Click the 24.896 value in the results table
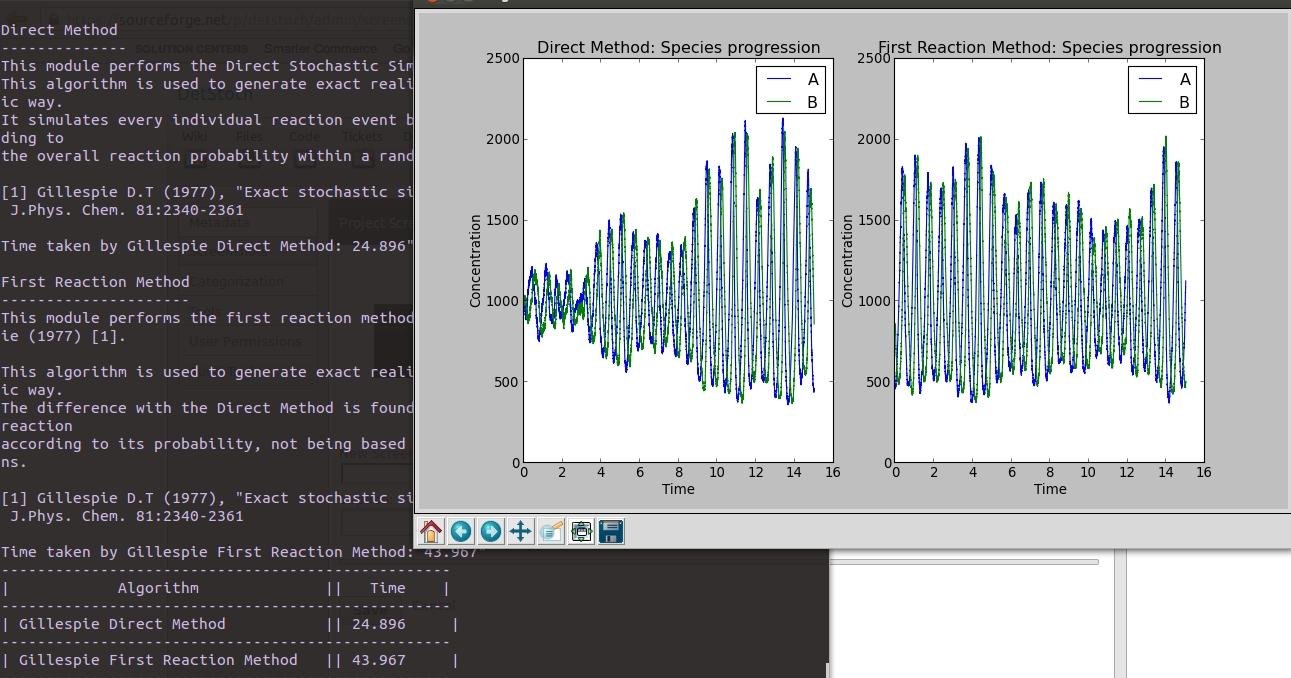This screenshot has width=1291, height=678. tap(378, 624)
